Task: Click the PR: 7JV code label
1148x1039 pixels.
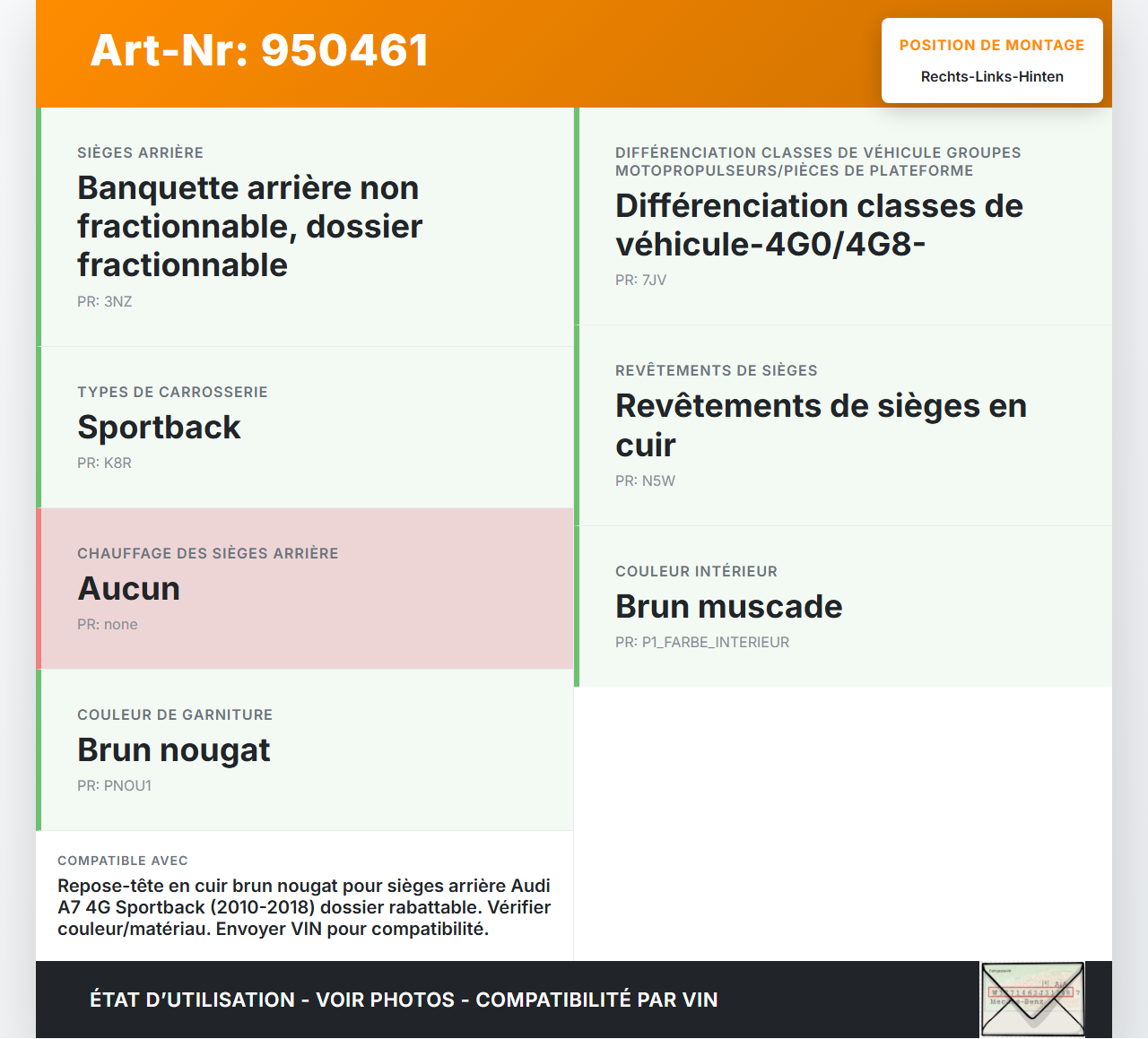Action: (x=639, y=280)
